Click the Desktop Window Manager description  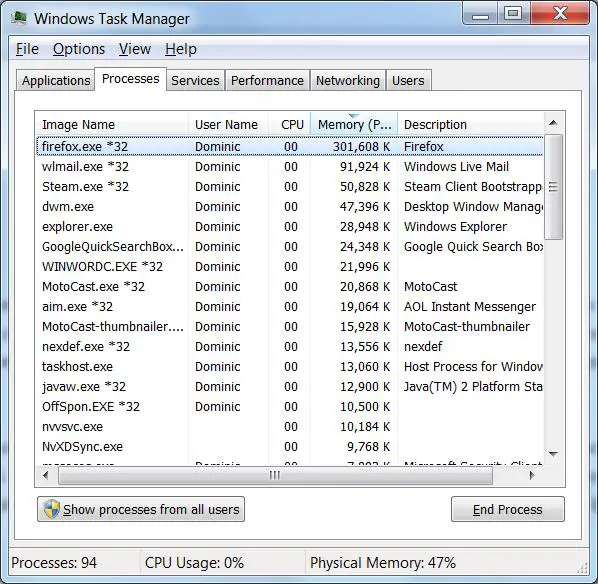pos(473,207)
